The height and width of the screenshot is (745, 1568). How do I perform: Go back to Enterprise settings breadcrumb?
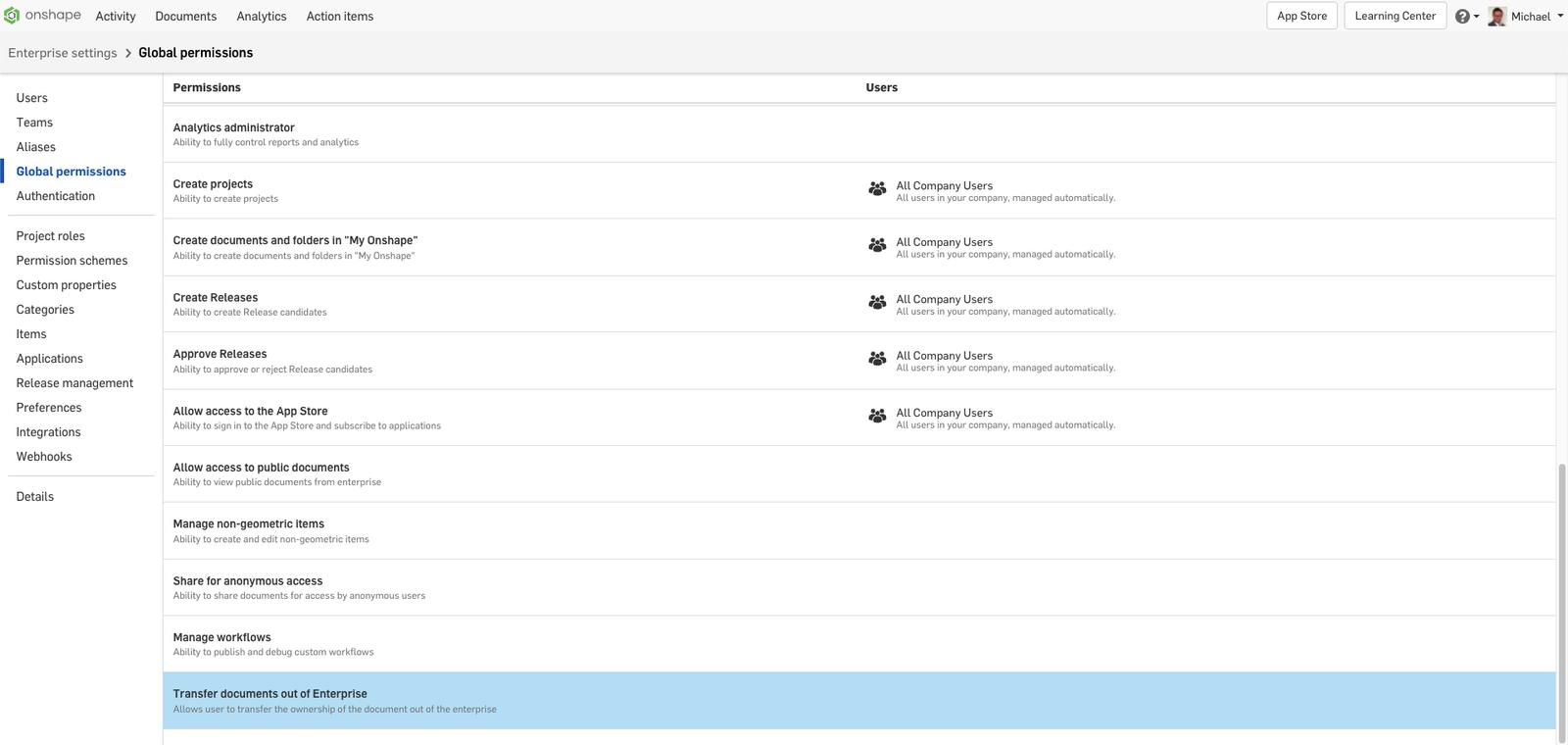tap(63, 53)
